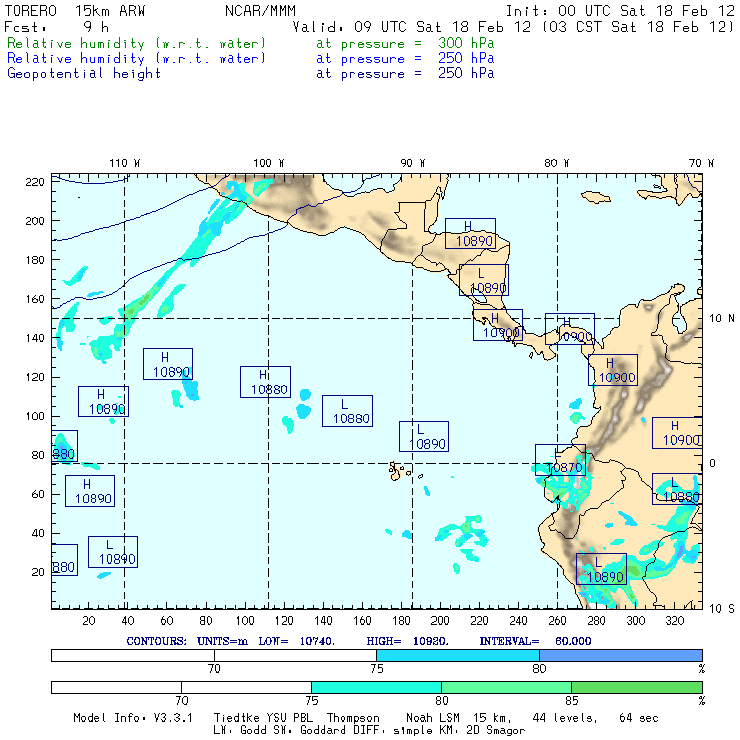
Task: Click the '220' tick on the vertical axis
Action: tap(35, 182)
